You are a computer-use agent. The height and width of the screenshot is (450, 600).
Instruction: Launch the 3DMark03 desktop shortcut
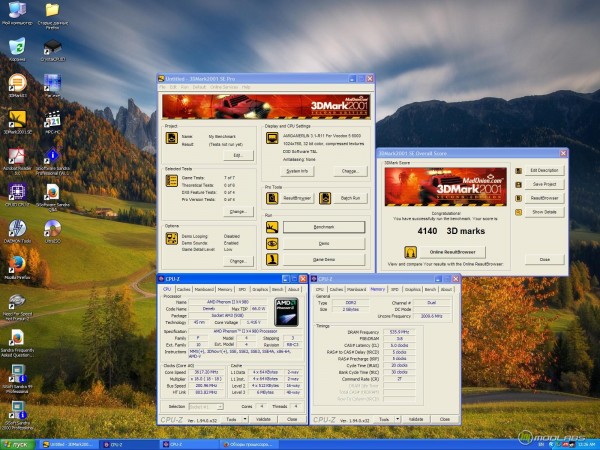(x=17, y=83)
